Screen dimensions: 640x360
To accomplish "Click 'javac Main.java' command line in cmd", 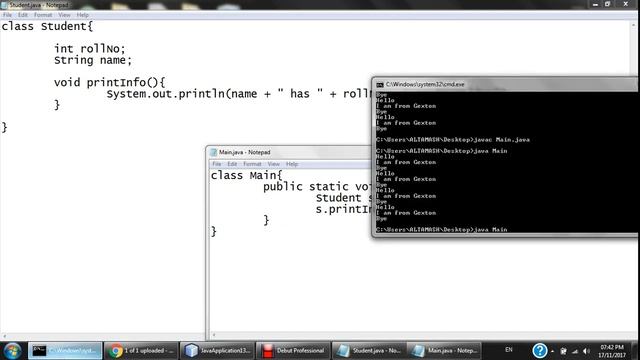I will [453, 140].
